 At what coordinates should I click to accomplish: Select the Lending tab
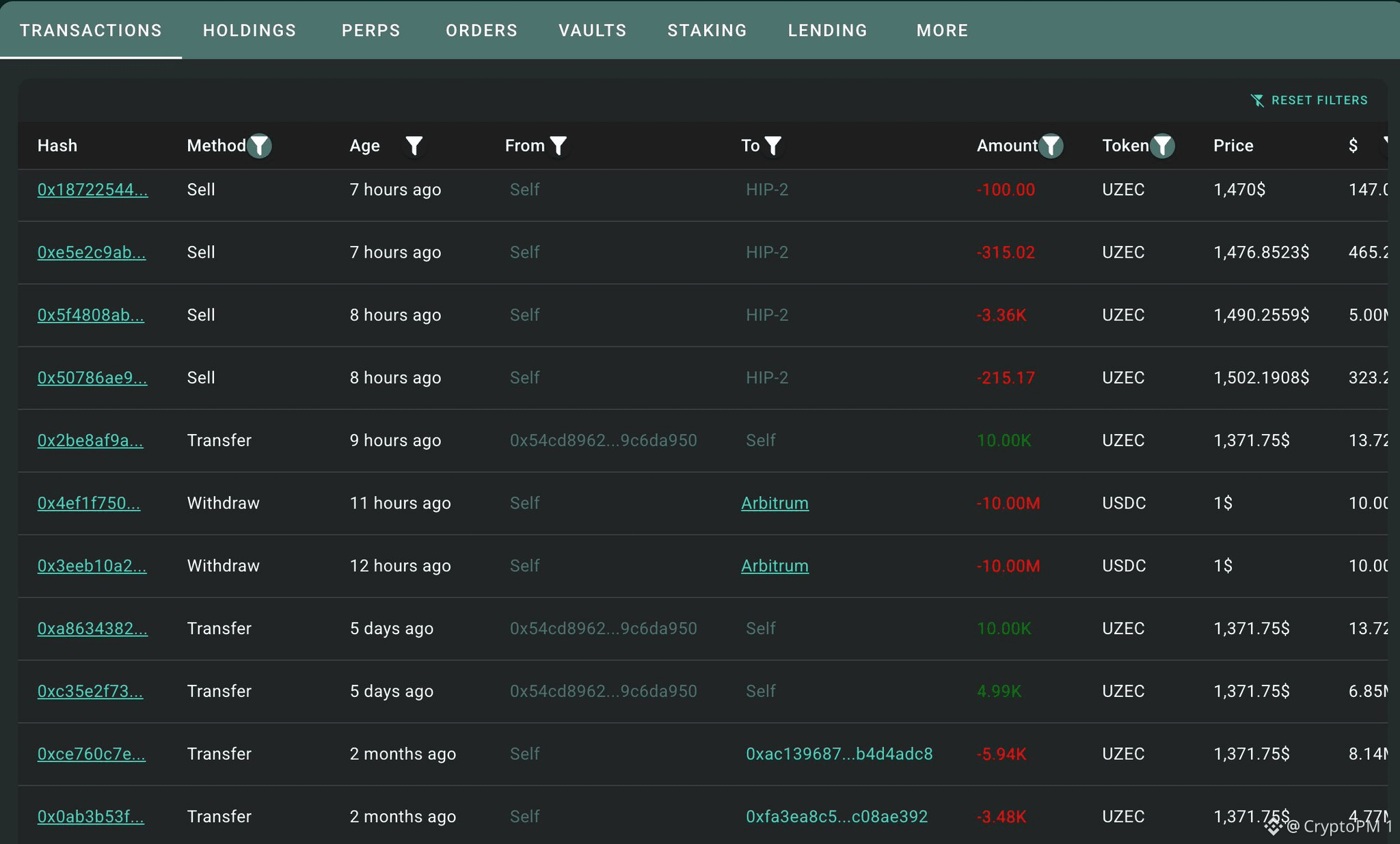tap(827, 30)
